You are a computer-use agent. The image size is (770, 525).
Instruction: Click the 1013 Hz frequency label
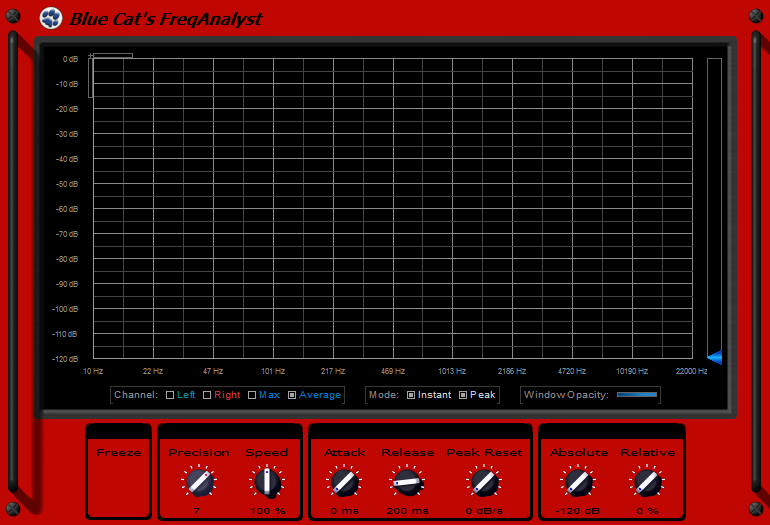coord(452,371)
